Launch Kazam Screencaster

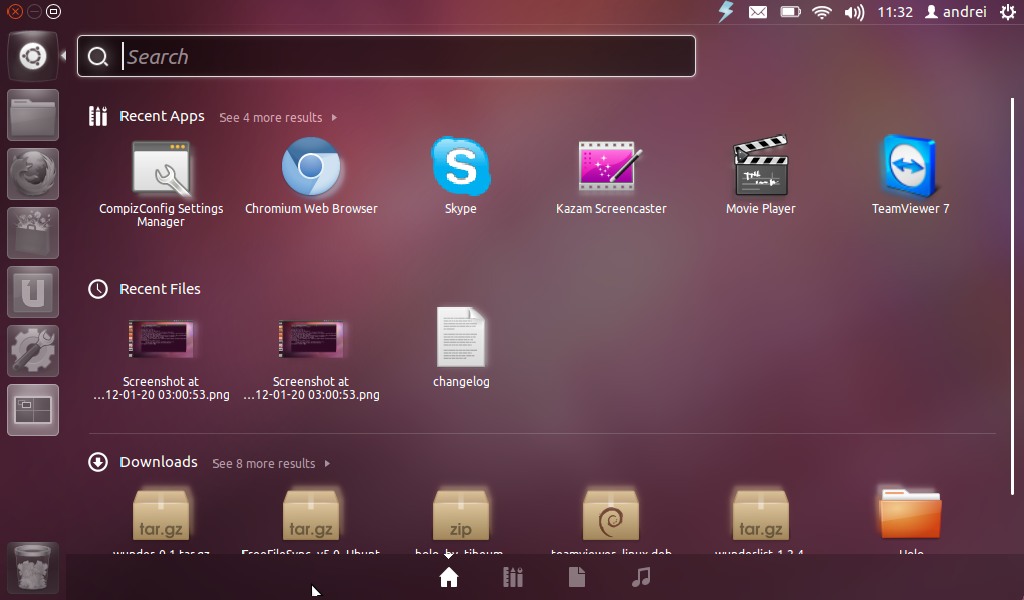[x=611, y=168]
